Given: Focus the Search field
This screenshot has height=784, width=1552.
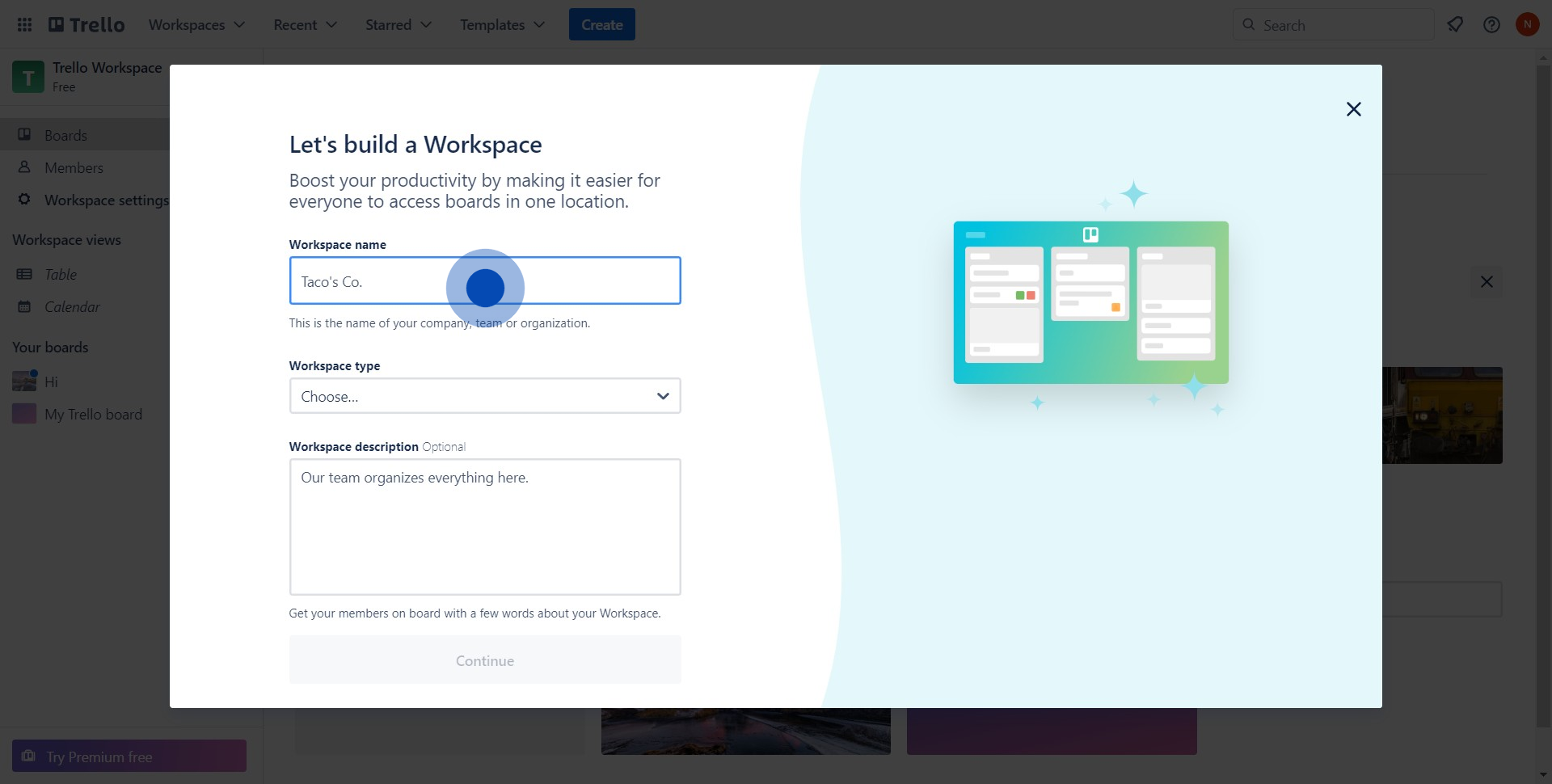Looking at the screenshot, I should [x=1334, y=25].
